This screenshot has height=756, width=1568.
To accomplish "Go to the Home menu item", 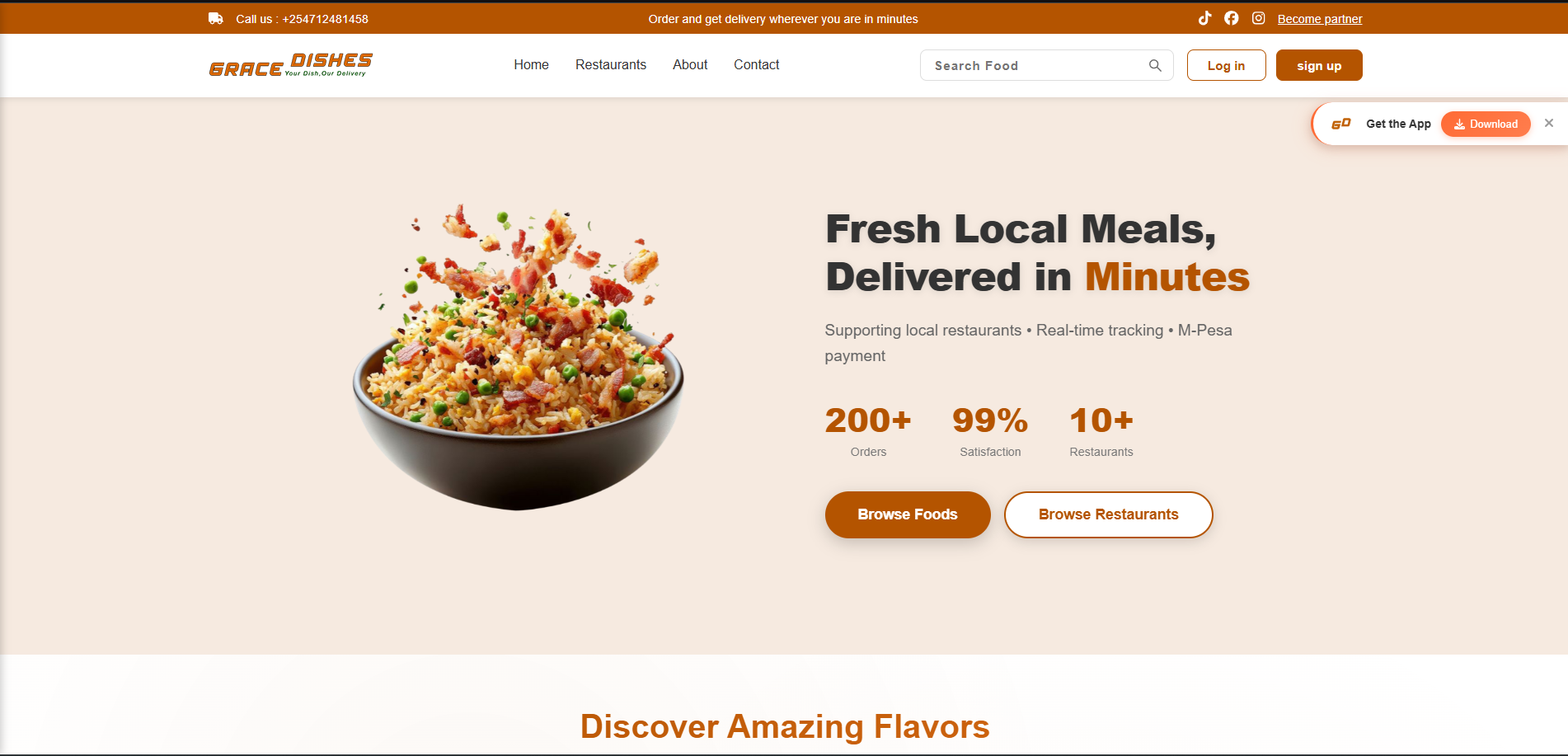I will [x=531, y=64].
